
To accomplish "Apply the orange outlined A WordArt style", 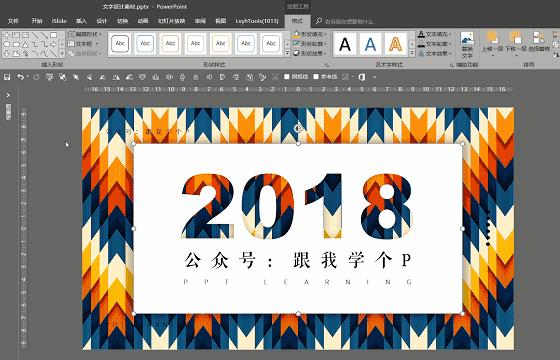I will pos(395,44).
